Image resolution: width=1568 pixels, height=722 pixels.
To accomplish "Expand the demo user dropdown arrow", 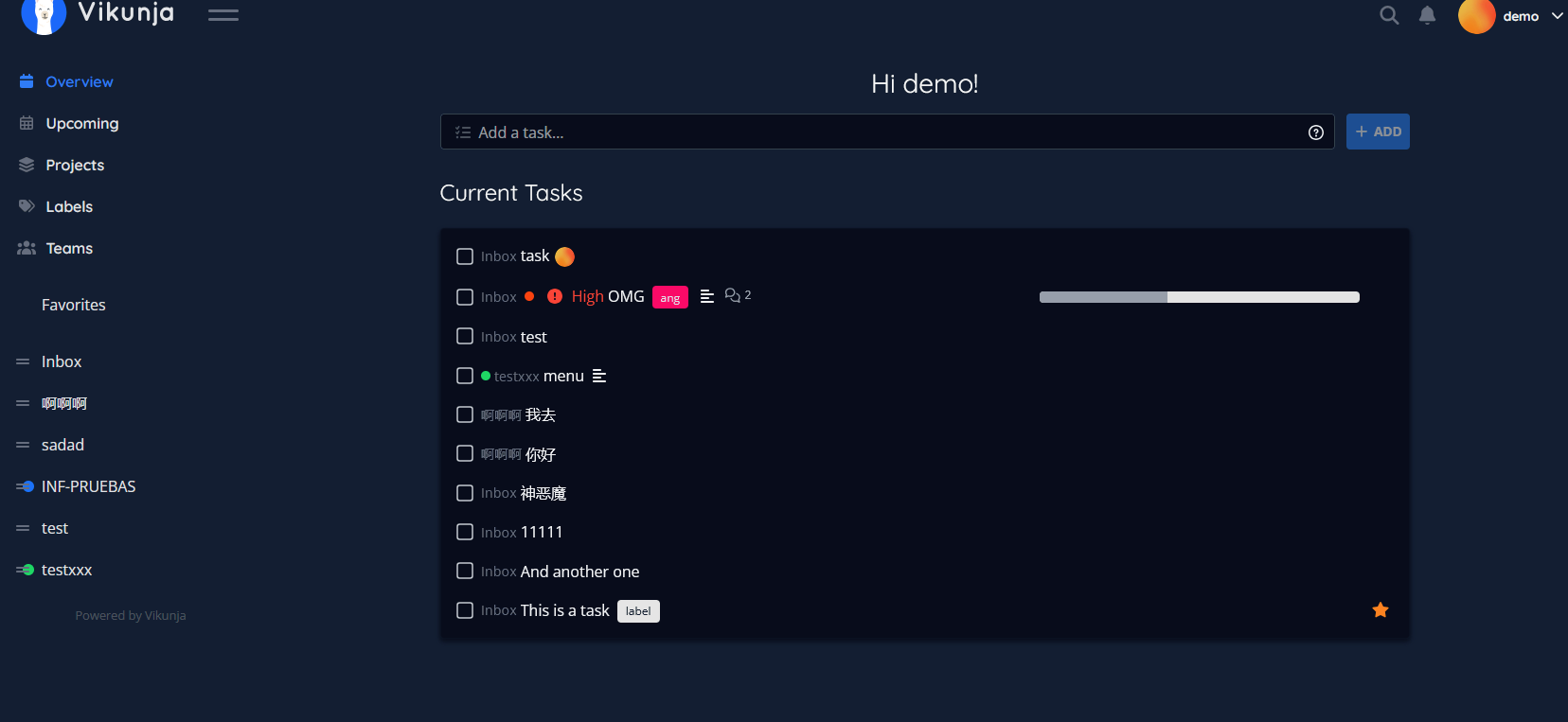I will 1557,16.
